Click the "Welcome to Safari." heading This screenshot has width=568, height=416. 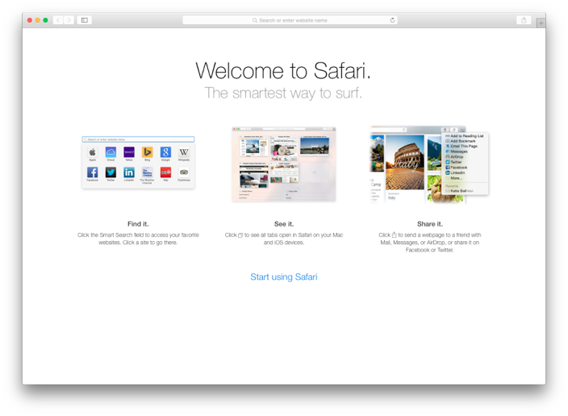coord(283,70)
